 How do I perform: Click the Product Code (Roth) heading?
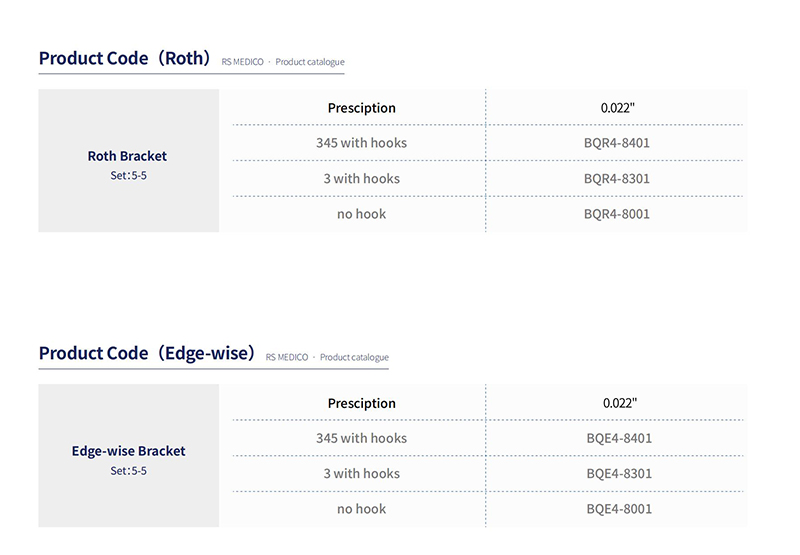coord(124,58)
